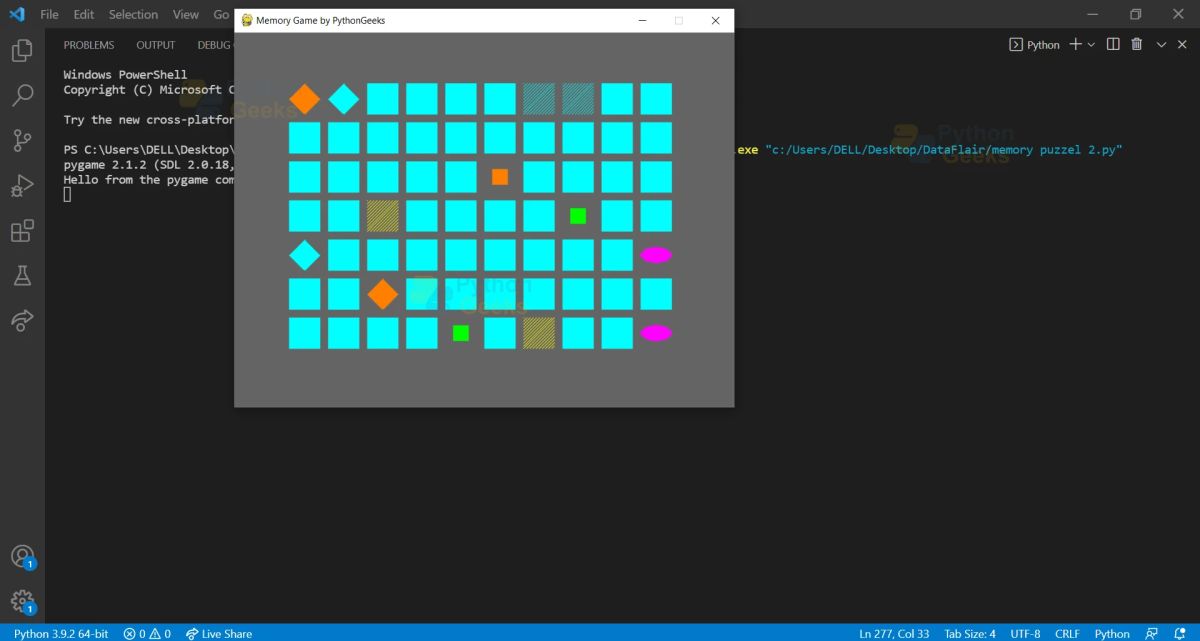The image size is (1200, 641).
Task: Open the Testing flask view
Action: [x=22, y=276]
